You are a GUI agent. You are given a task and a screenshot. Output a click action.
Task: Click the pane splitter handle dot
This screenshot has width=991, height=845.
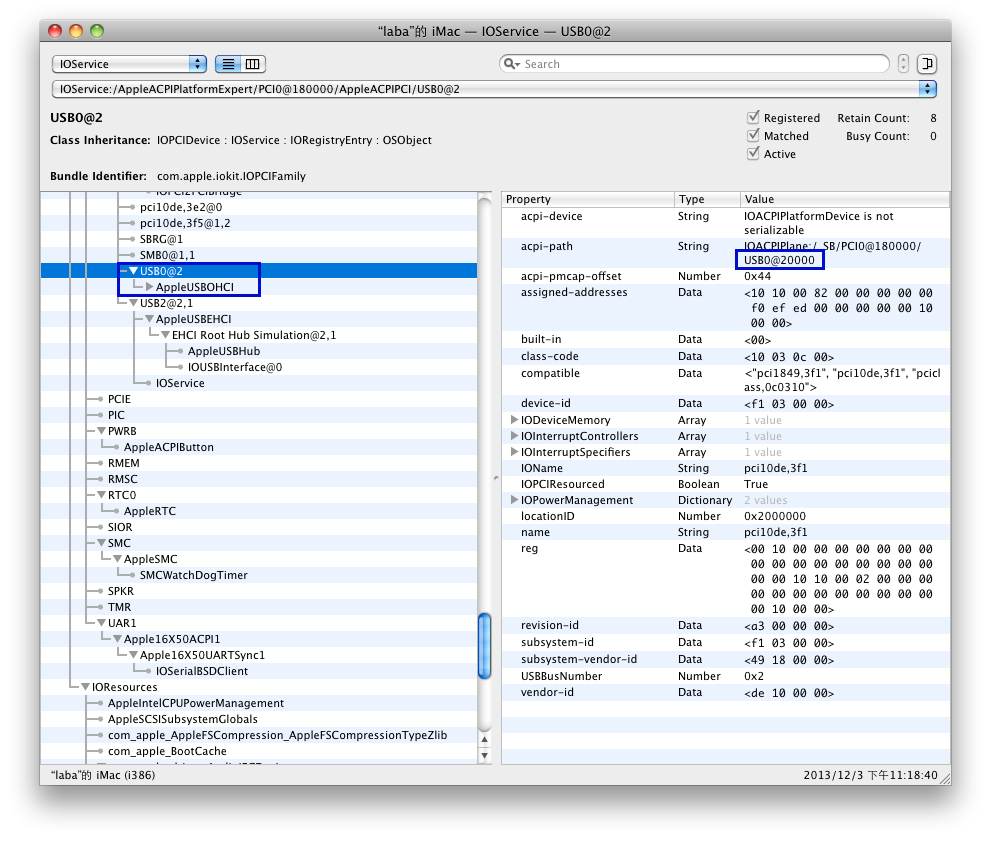[496, 478]
